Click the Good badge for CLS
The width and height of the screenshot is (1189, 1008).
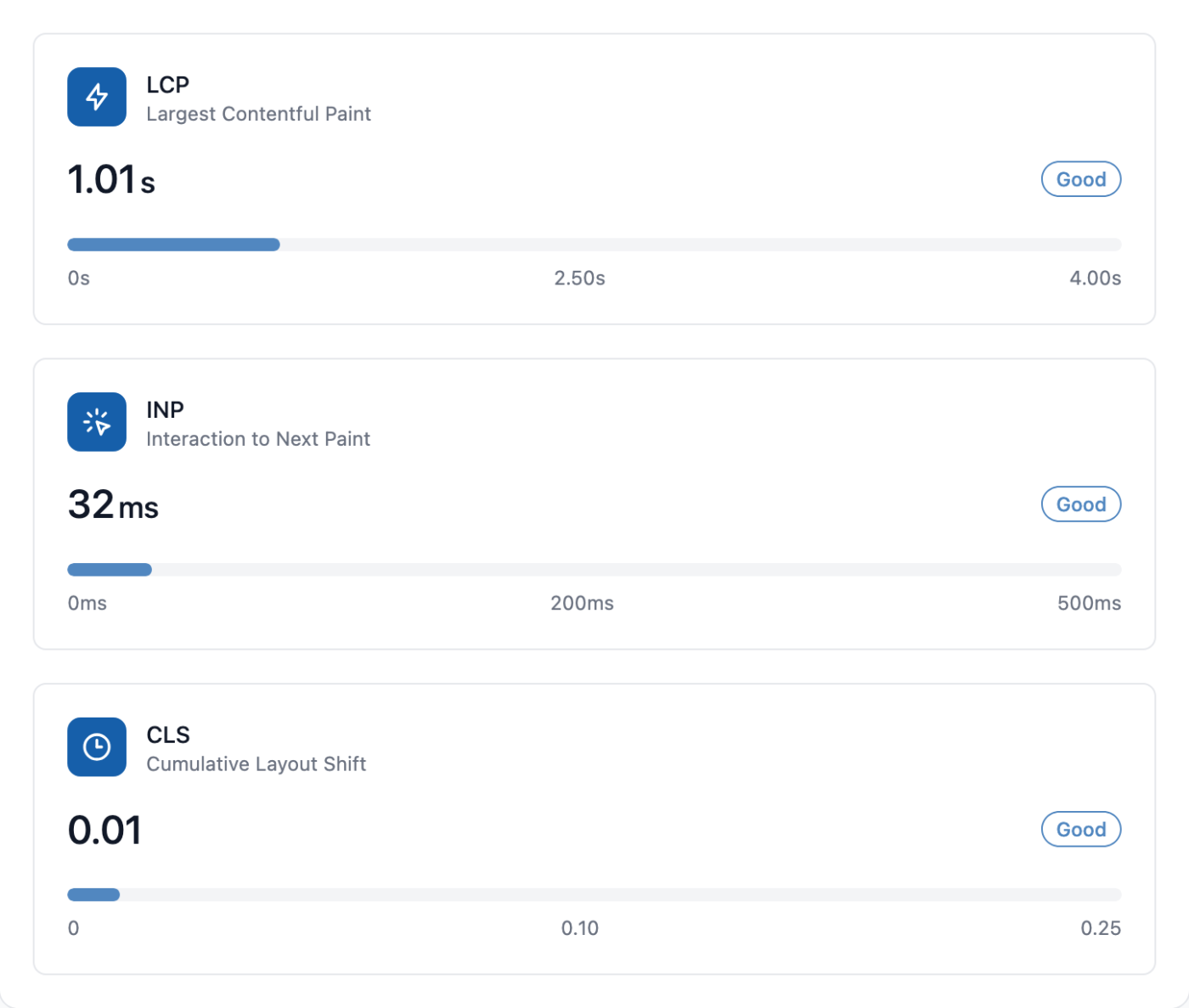tap(1080, 830)
